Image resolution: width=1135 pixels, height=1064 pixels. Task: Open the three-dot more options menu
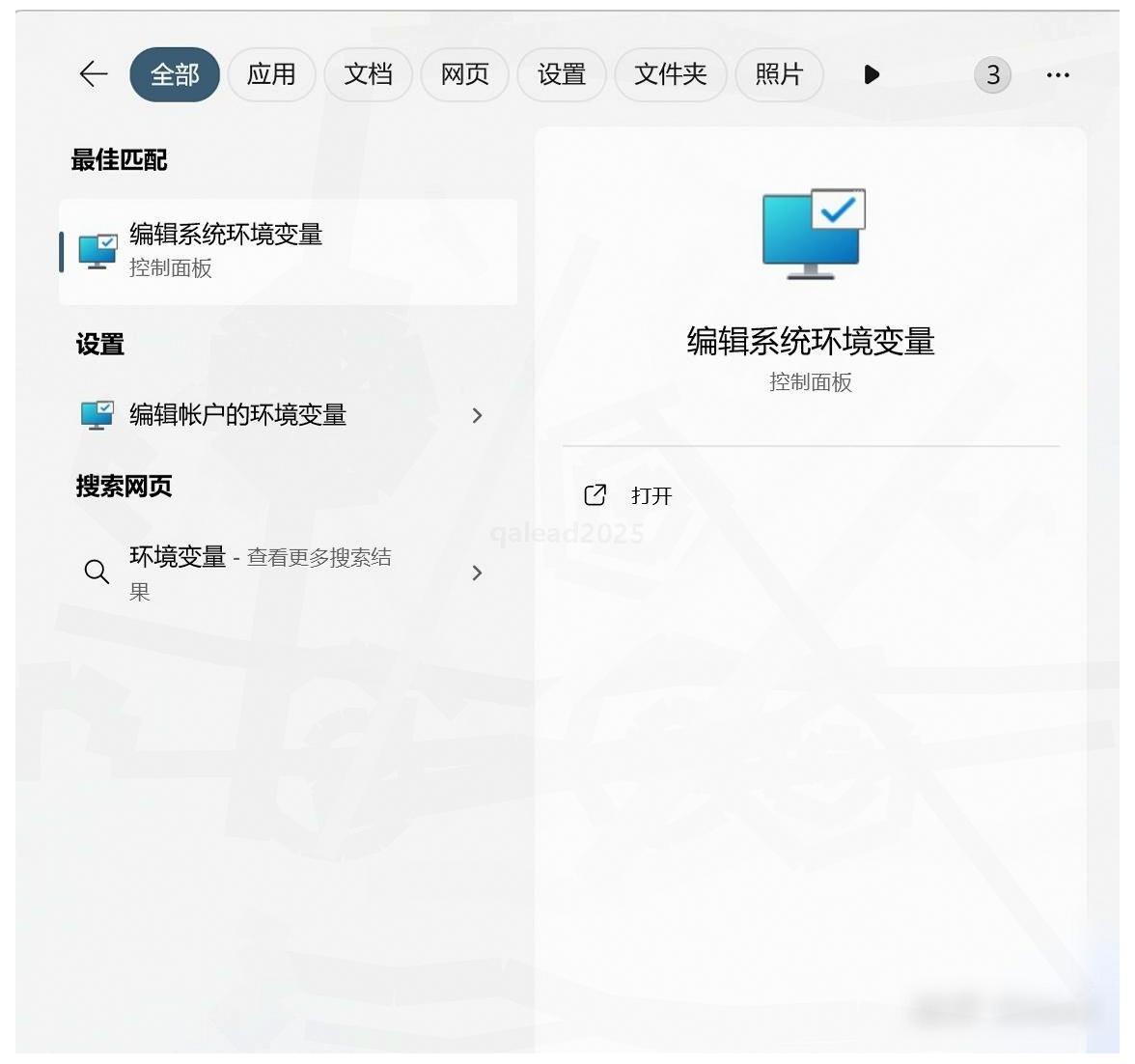pos(1058,74)
